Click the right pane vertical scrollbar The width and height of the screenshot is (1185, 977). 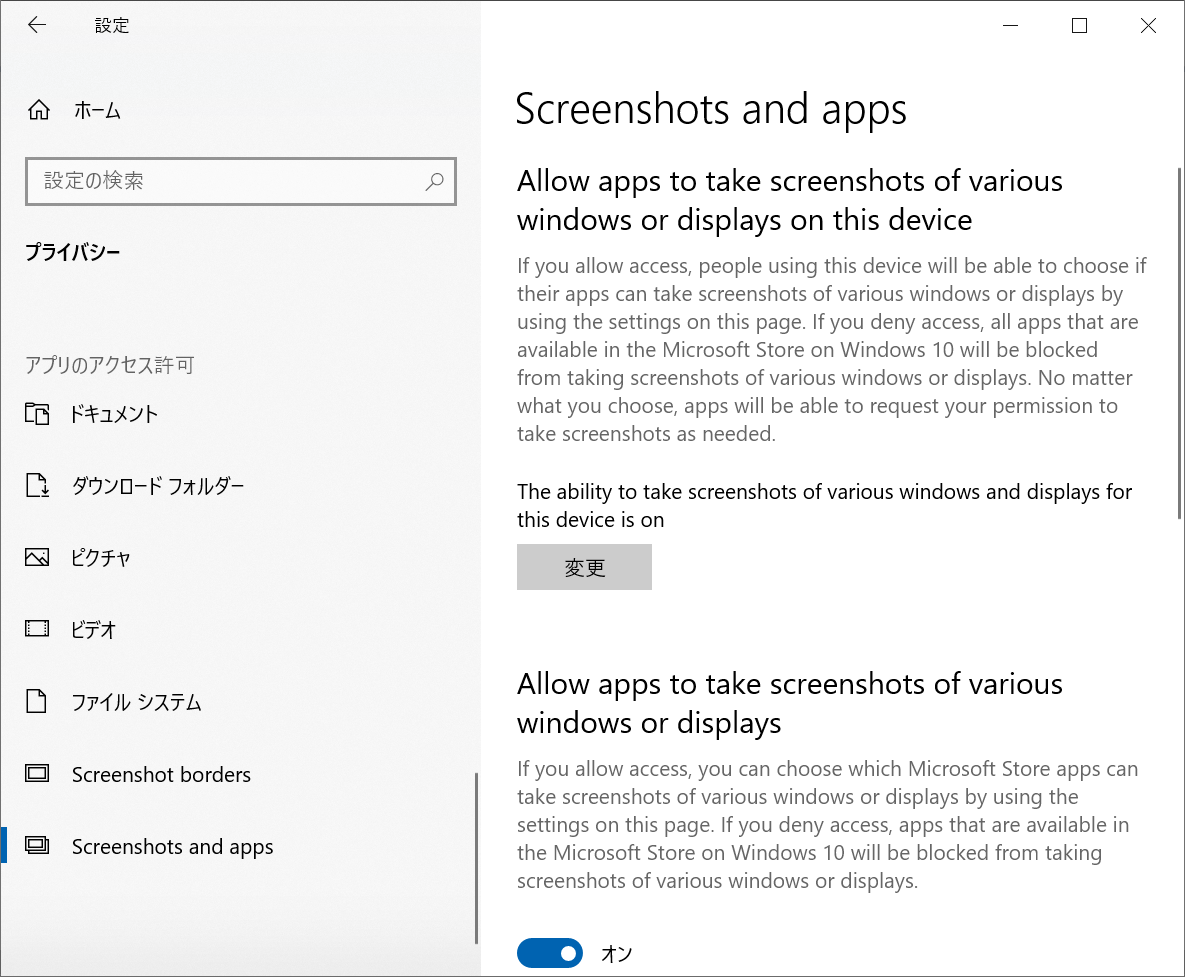pos(1179,344)
